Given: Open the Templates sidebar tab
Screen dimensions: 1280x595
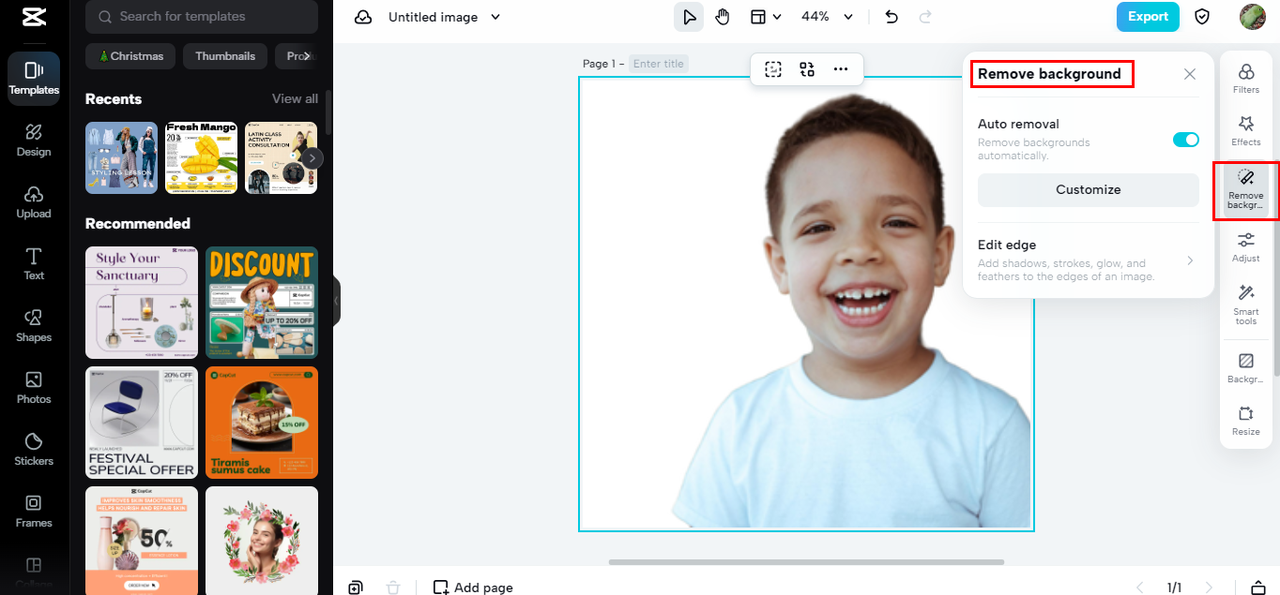Looking at the screenshot, I should [x=34, y=79].
